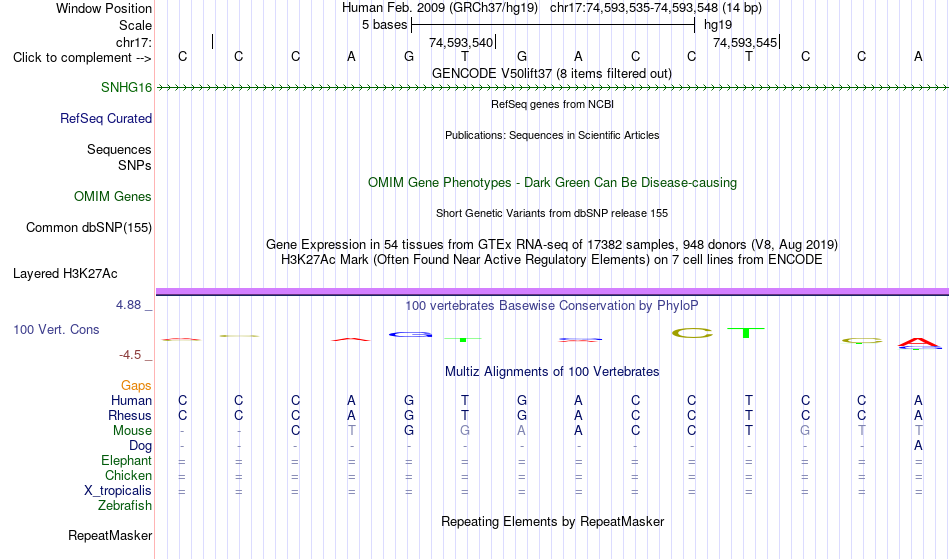Click the OMIM Gene Phenotypes title
The height and width of the screenshot is (559, 950).
pos(552,182)
